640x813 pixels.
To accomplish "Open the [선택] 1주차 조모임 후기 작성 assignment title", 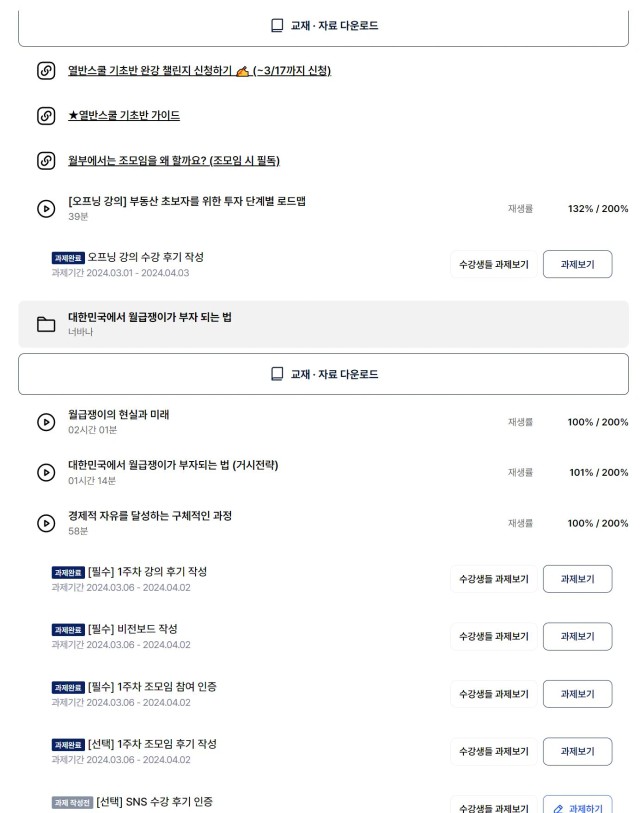I will tap(152, 744).
